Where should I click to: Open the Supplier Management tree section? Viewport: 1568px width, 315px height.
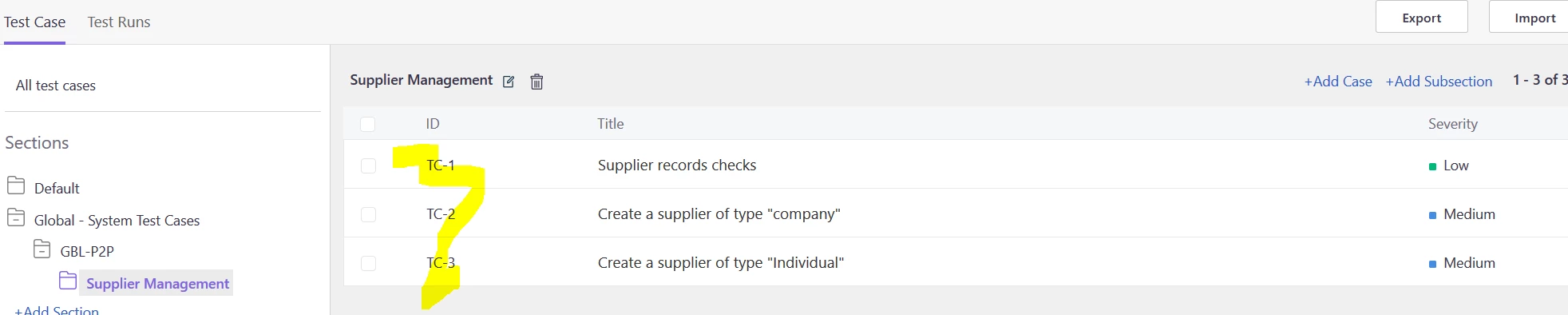click(157, 283)
